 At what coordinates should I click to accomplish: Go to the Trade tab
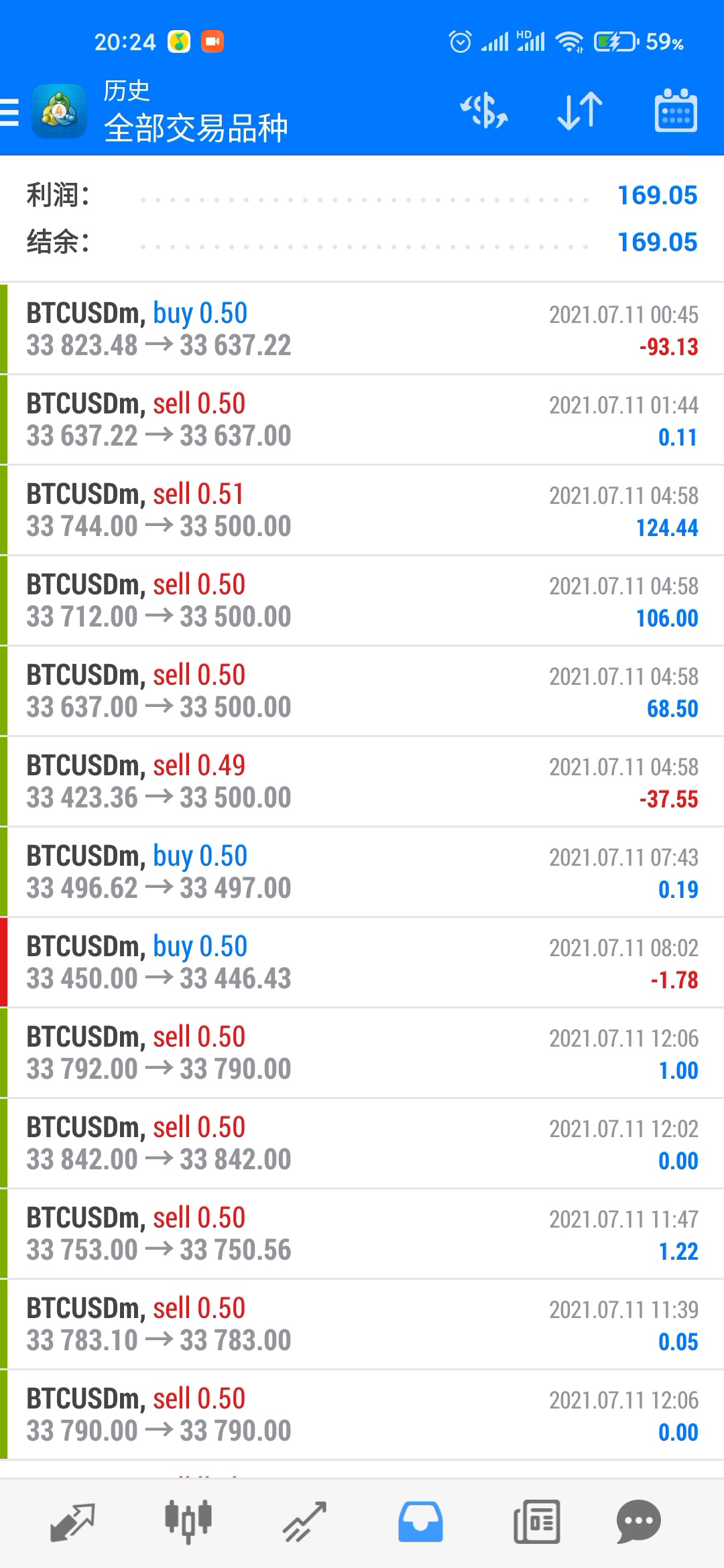point(304,1521)
